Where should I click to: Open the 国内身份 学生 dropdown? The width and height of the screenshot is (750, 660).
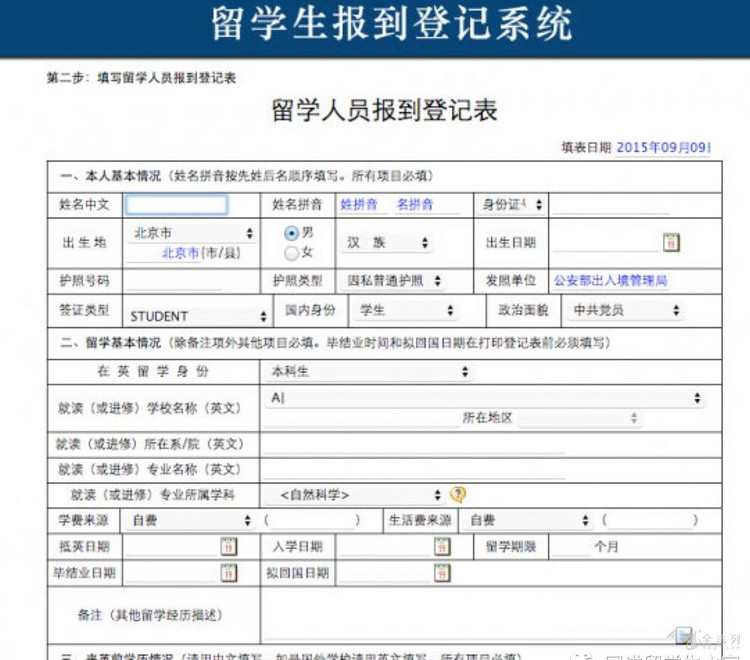point(405,310)
